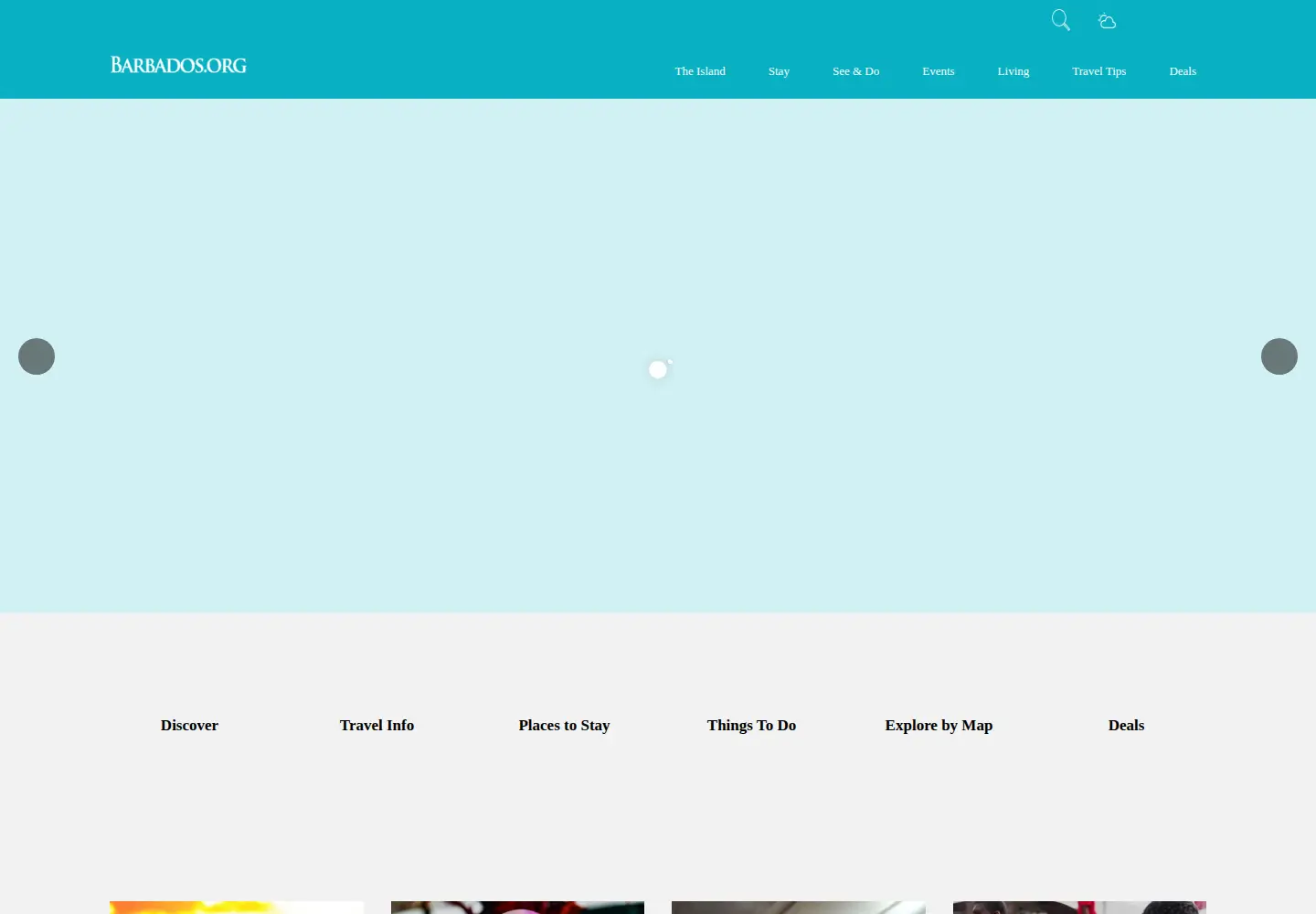
Task: Open Explore by Map
Action: [x=939, y=726]
